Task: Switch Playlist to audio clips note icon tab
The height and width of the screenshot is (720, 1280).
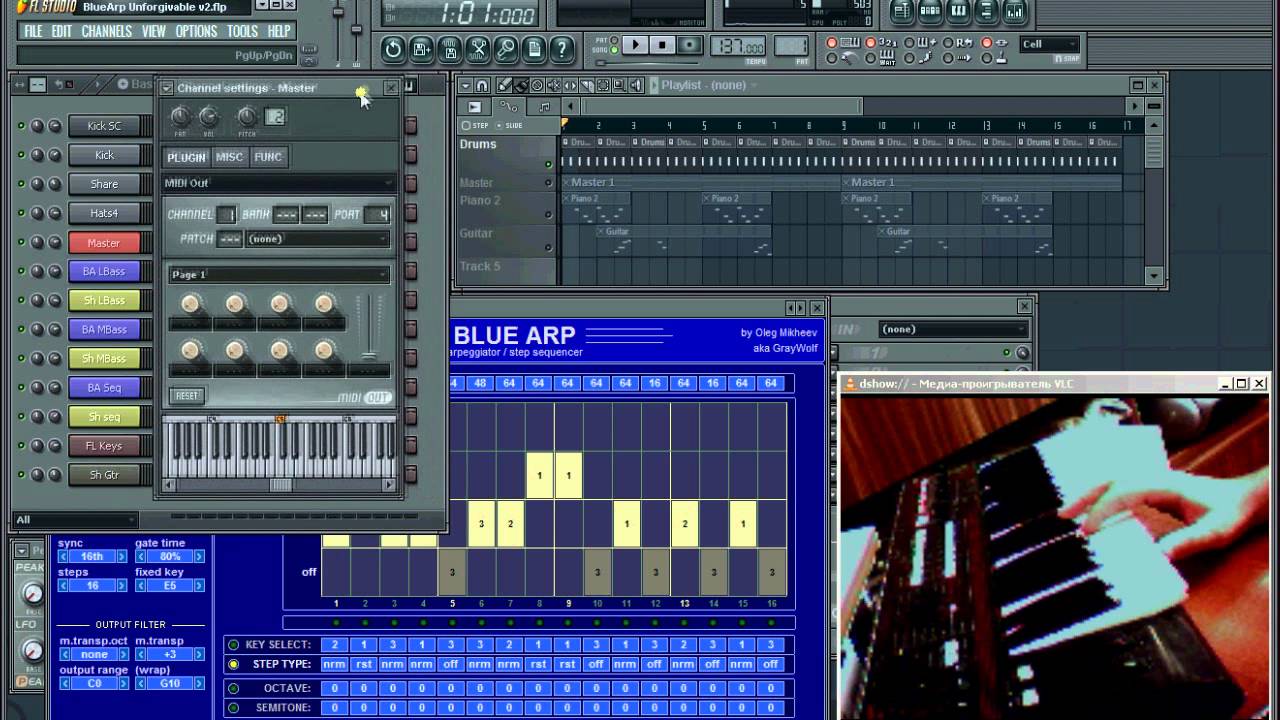Action: (544, 107)
